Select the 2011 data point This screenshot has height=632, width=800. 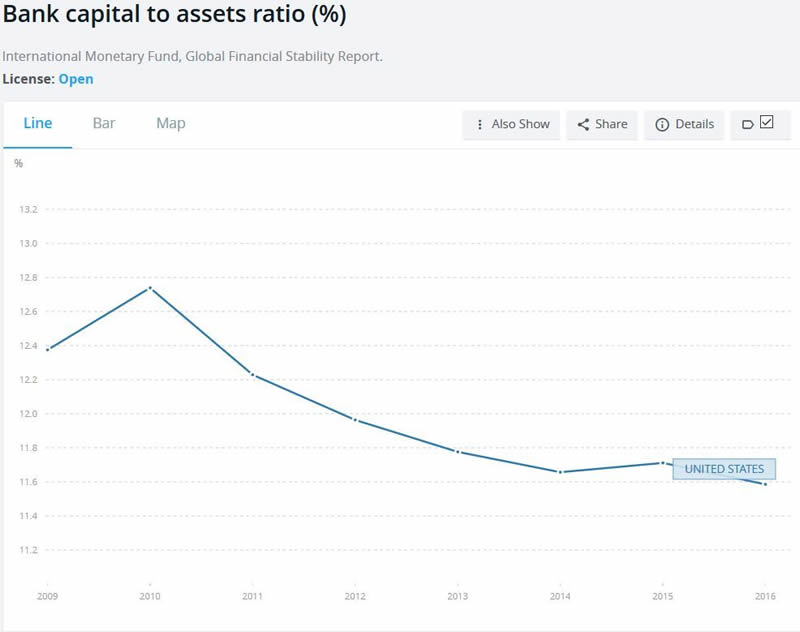click(252, 374)
